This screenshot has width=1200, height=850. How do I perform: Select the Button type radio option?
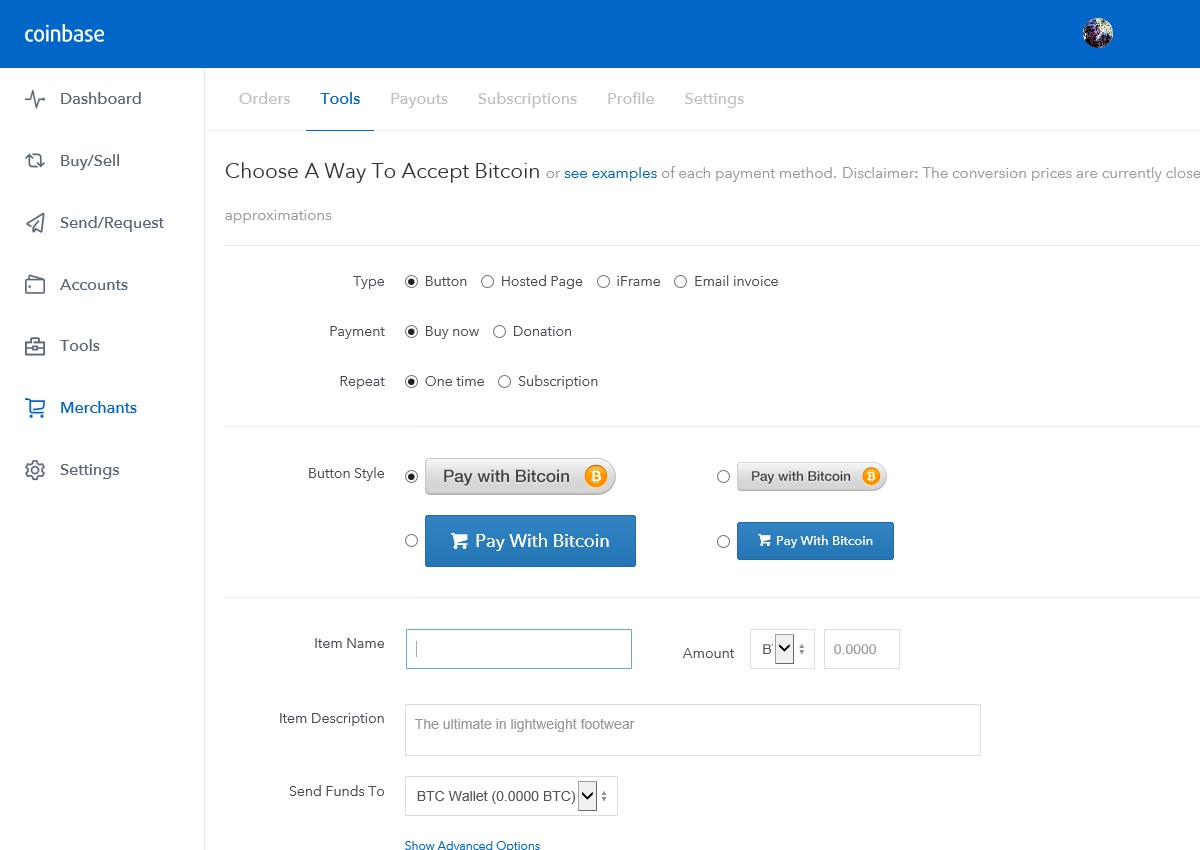[x=411, y=282]
